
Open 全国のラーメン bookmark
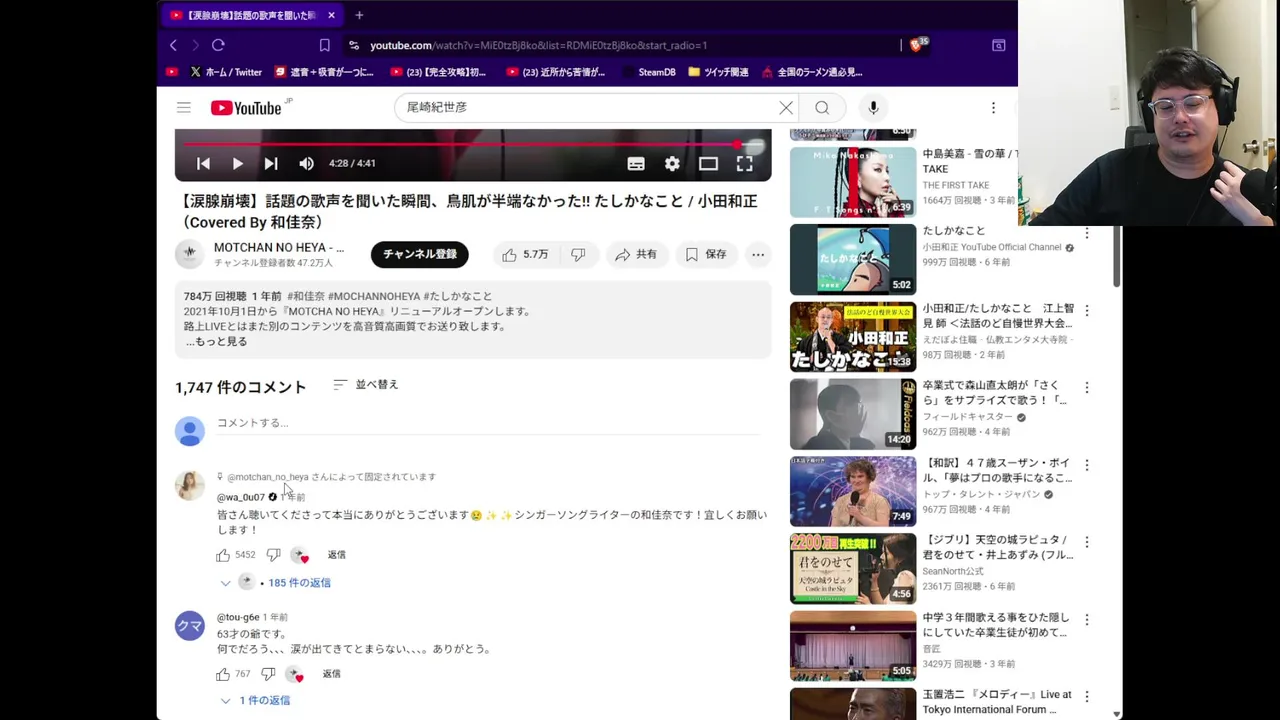[x=811, y=72]
